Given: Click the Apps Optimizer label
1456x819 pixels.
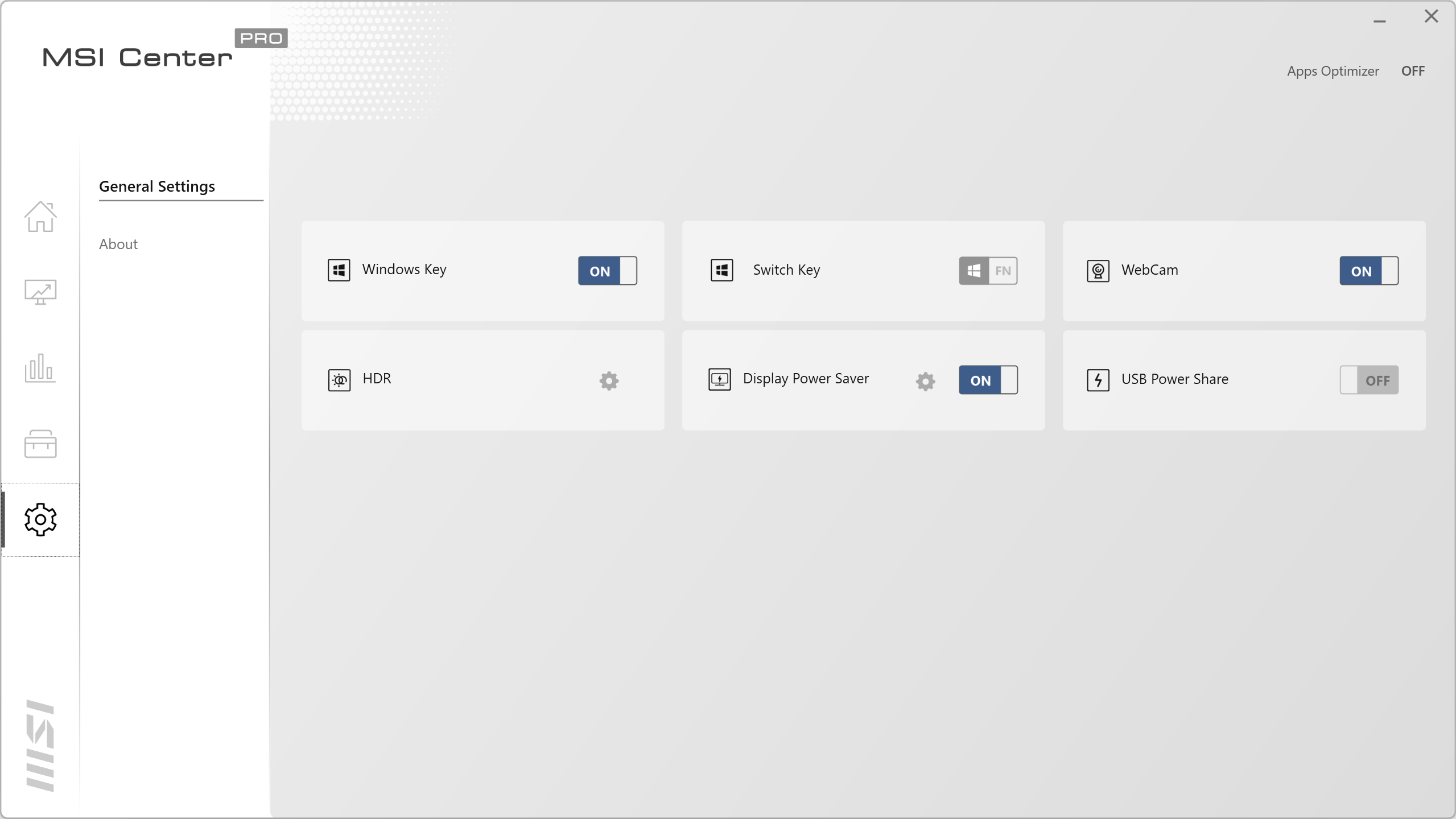Looking at the screenshot, I should coord(1333,71).
